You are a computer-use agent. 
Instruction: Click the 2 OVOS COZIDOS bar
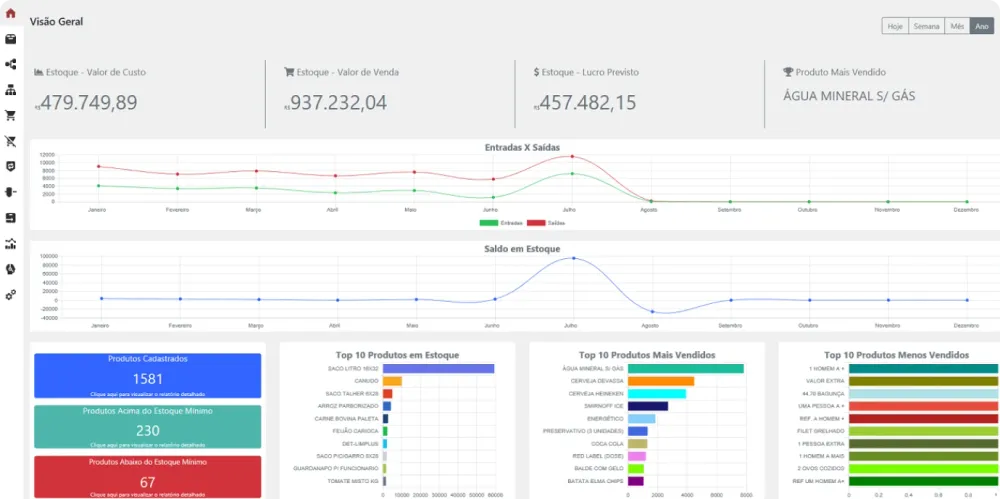click(x=923, y=468)
